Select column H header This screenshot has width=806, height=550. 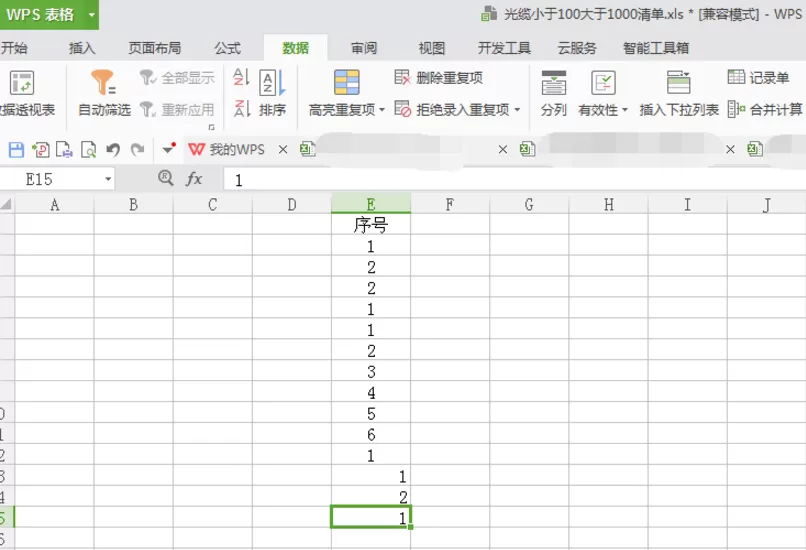609,204
